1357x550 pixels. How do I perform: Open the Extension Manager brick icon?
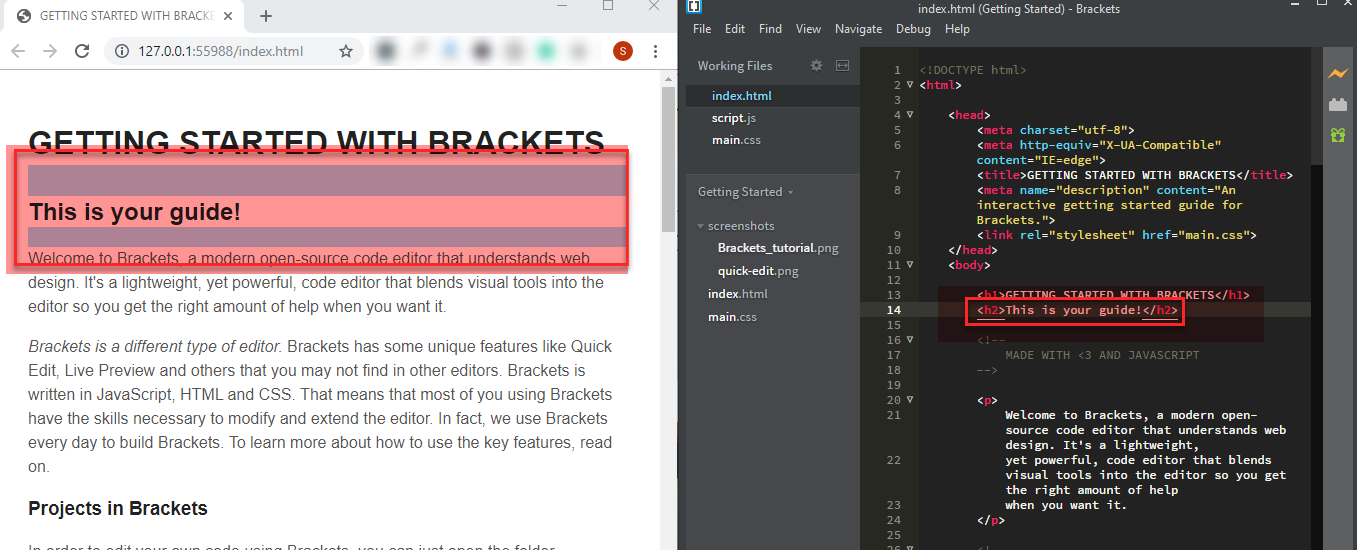pos(1337,104)
